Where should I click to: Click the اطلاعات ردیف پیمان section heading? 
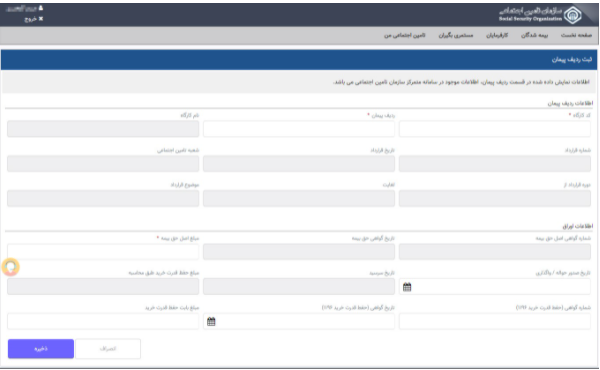coord(570,103)
